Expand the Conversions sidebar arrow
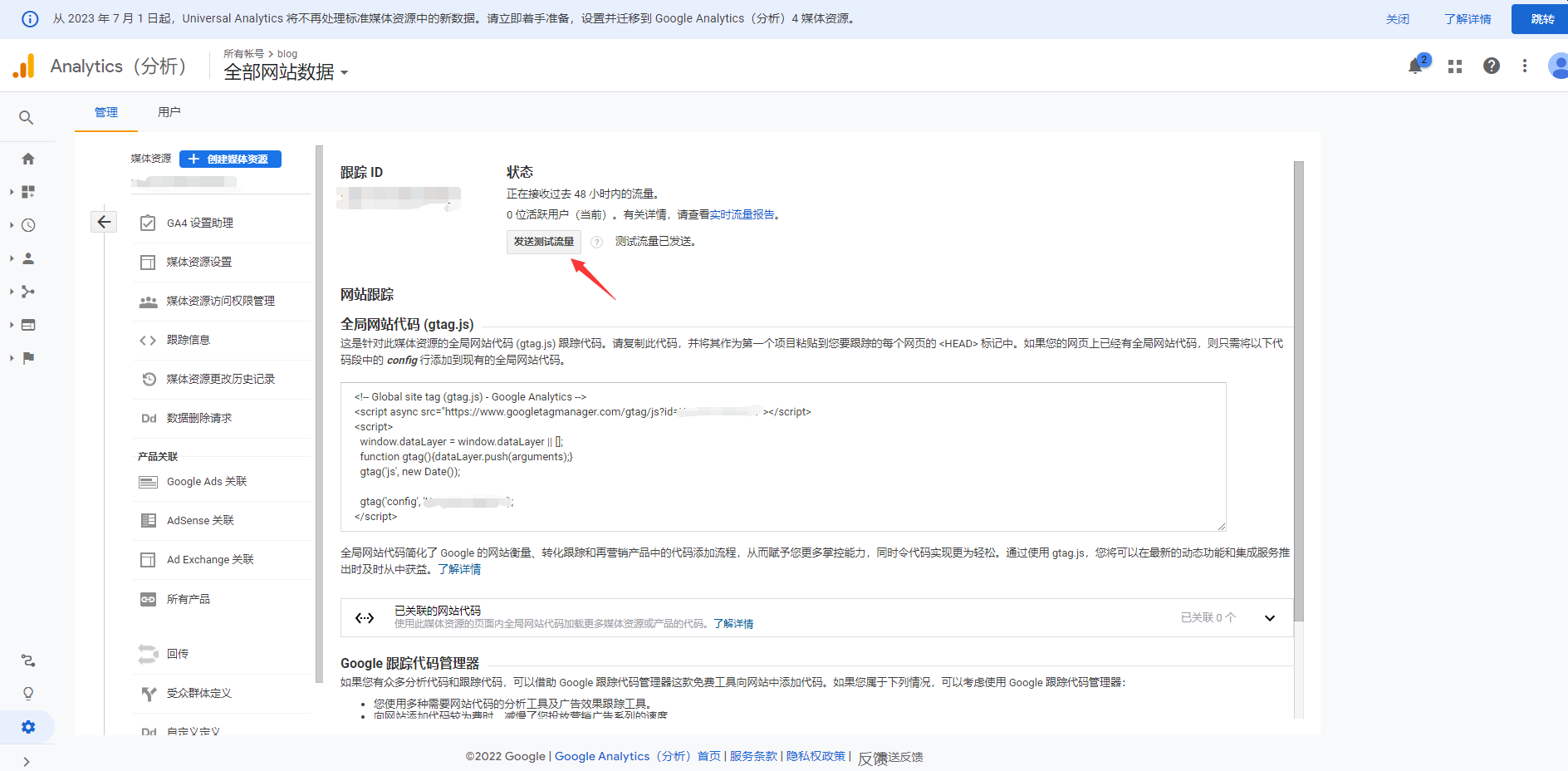Screen dimensions: 1568x771 [12, 358]
